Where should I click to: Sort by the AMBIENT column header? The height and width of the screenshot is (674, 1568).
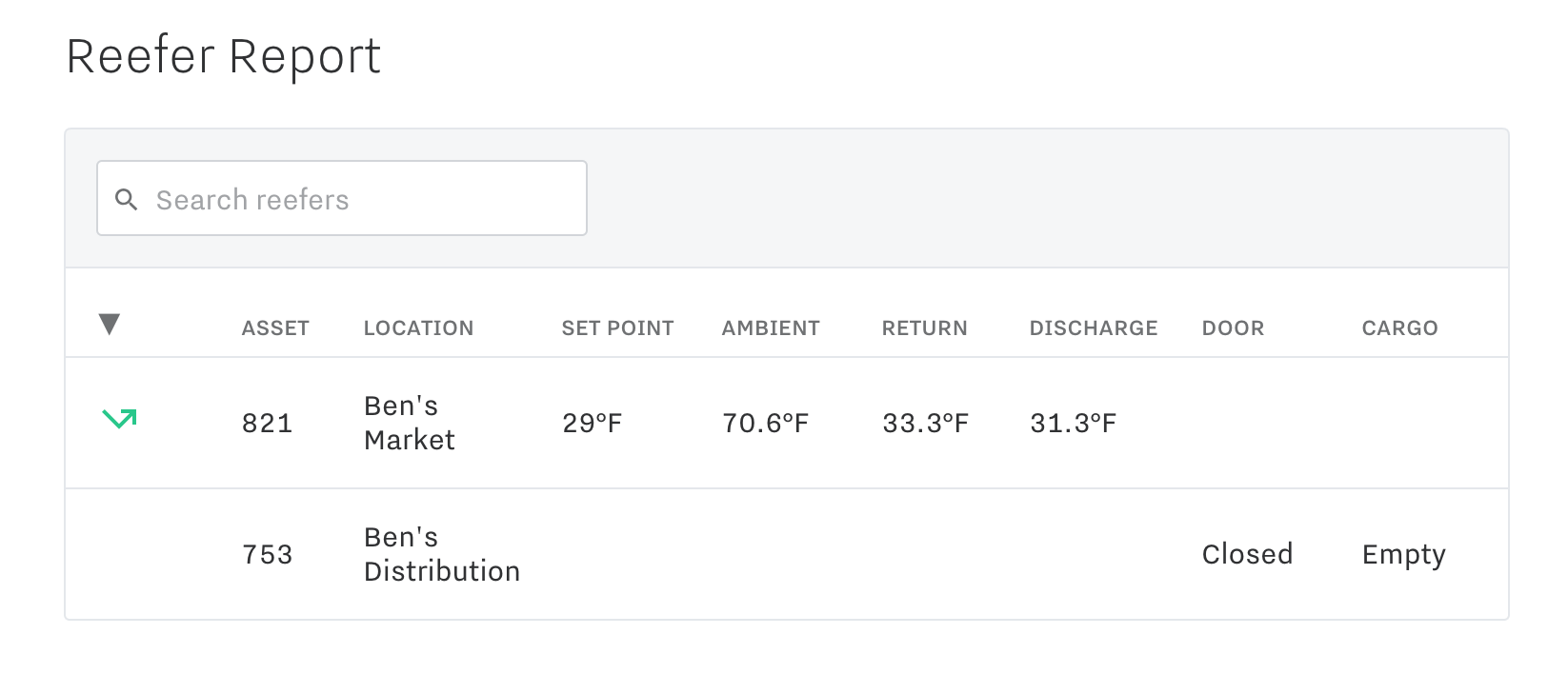coord(771,327)
